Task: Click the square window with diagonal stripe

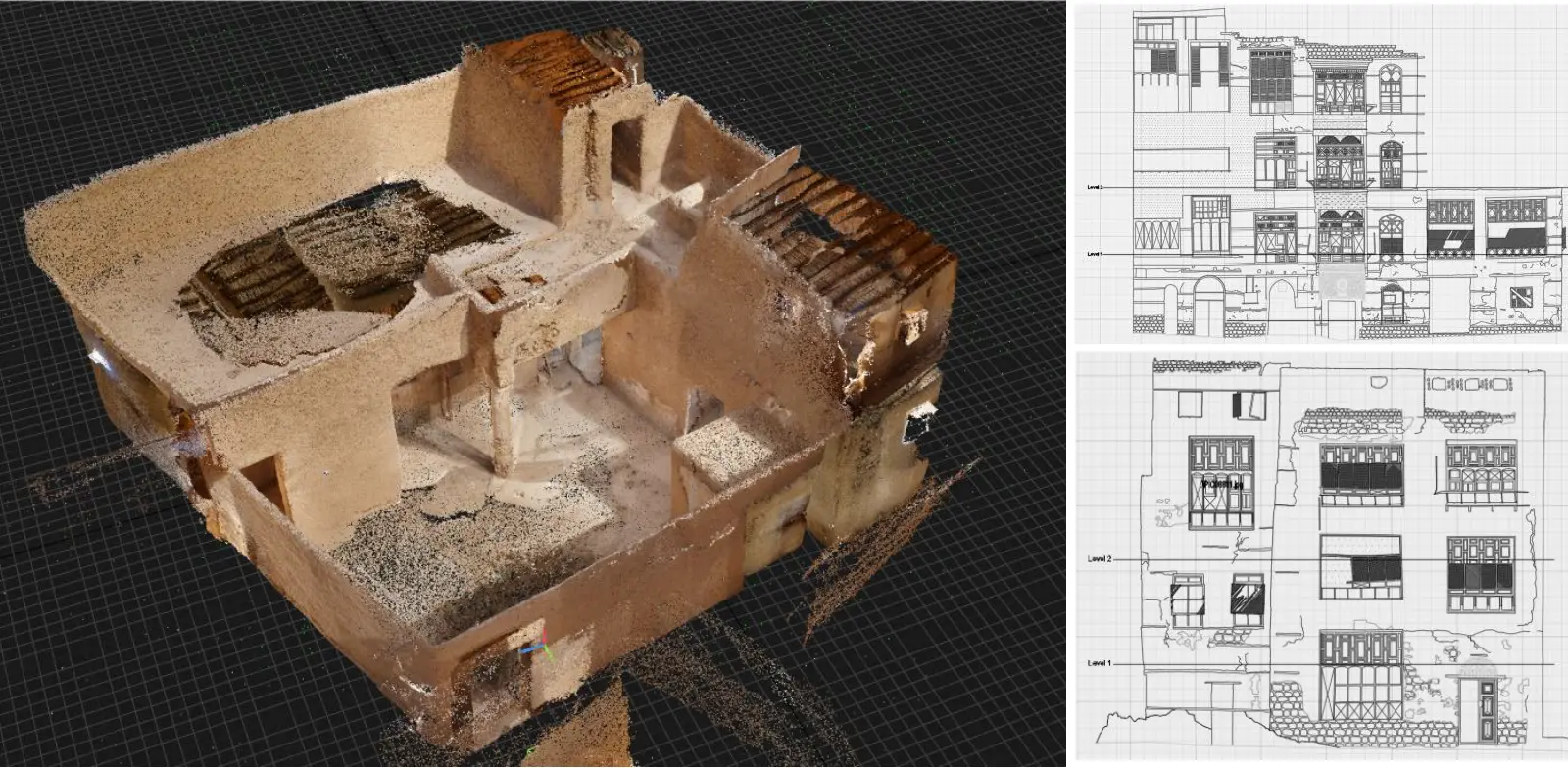Action: pyautogui.click(x=1520, y=298)
